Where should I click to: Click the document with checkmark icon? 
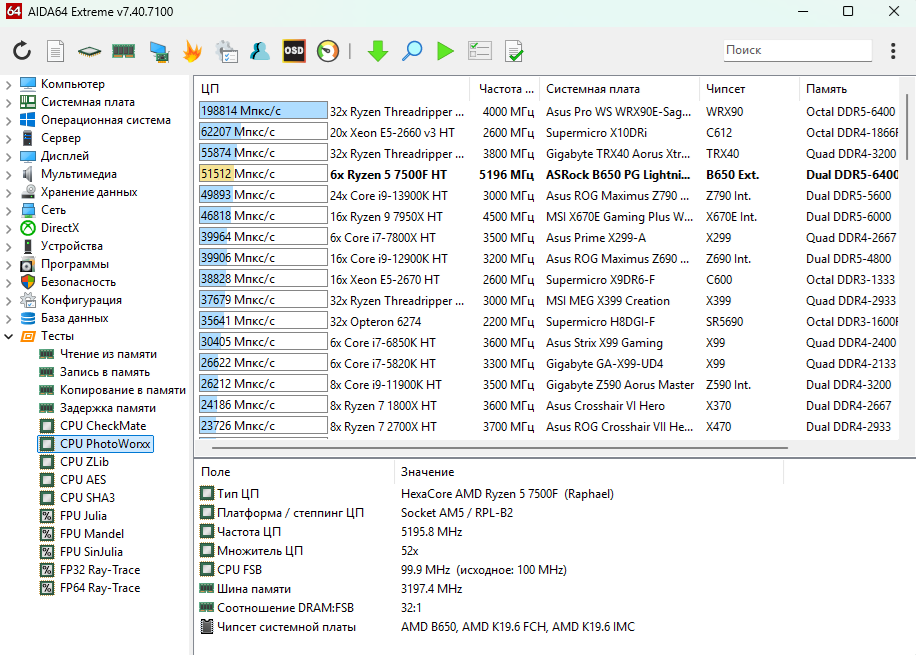(514, 51)
